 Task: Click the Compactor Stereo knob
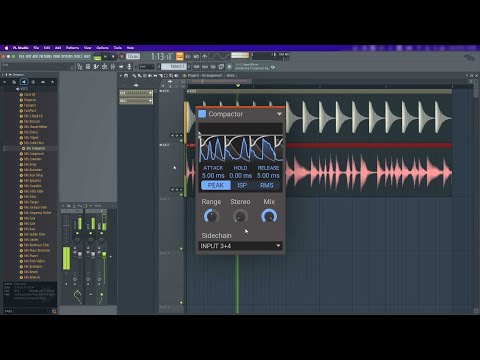pos(240,216)
